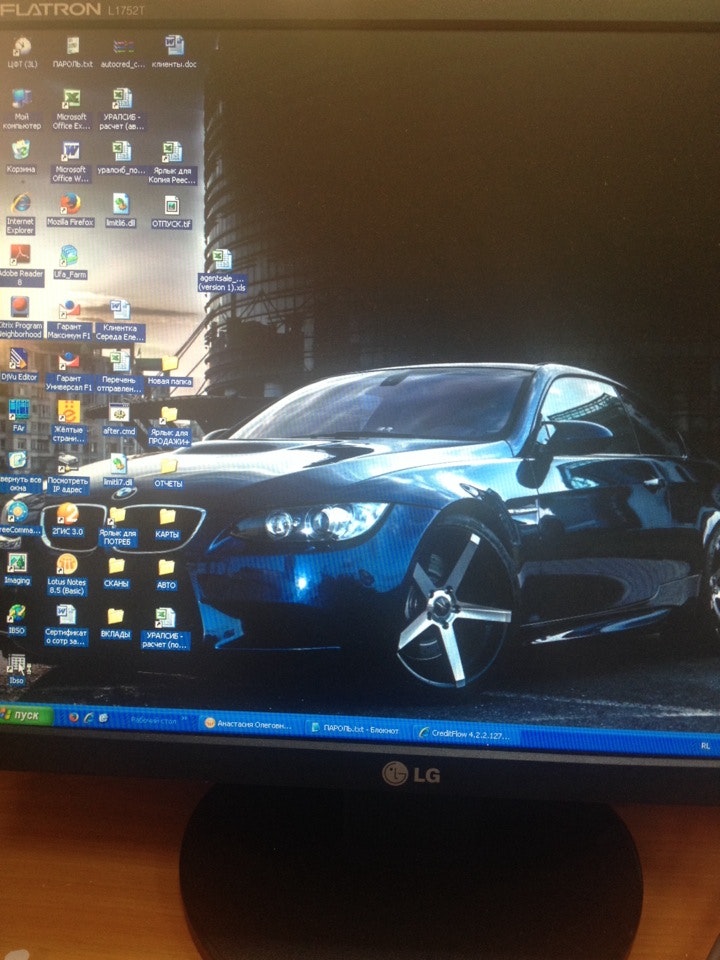720x960 pixels.
Task: Click the third Quick Launch icon
Action: (x=103, y=718)
